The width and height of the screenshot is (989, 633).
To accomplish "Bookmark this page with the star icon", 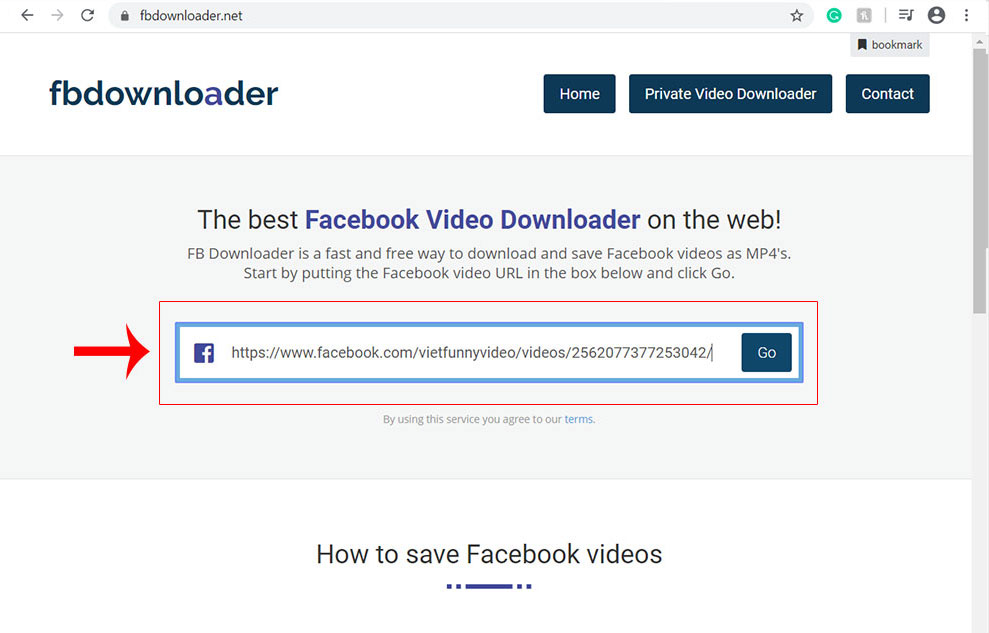I will coord(796,15).
